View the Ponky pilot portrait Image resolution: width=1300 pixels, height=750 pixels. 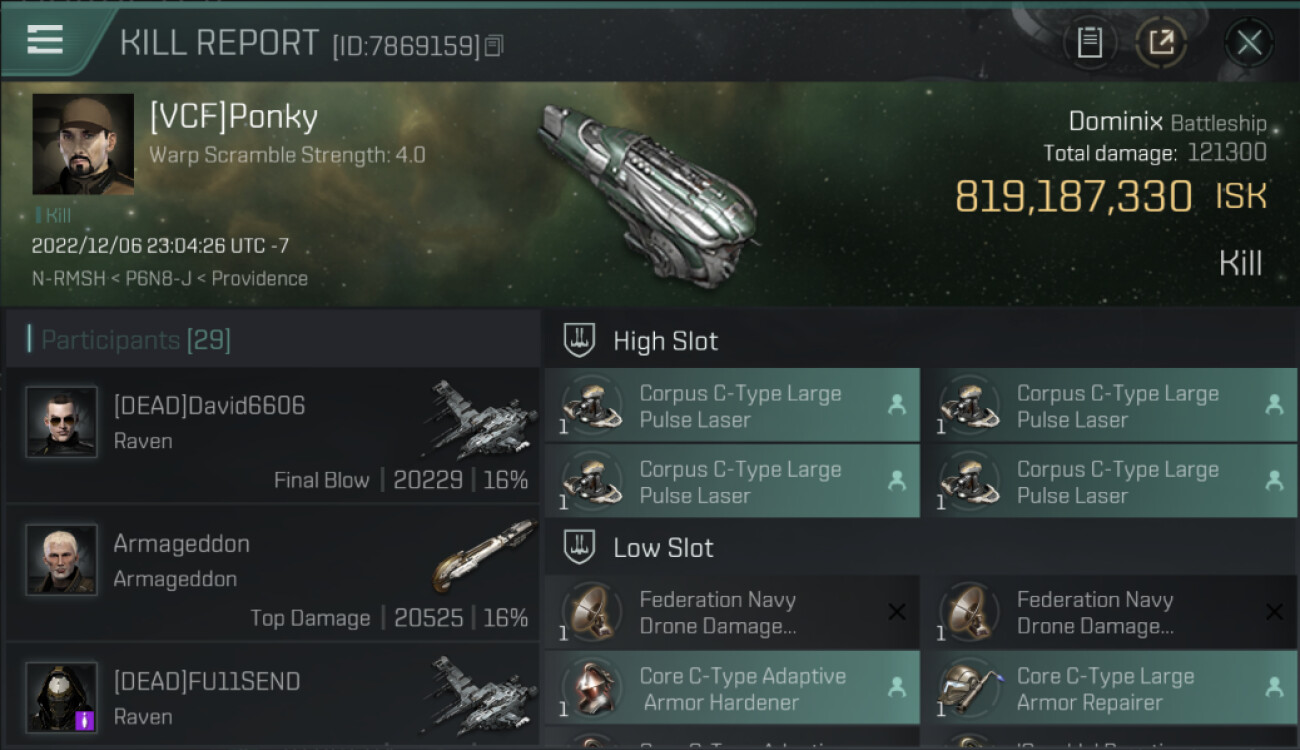pos(83,144)
